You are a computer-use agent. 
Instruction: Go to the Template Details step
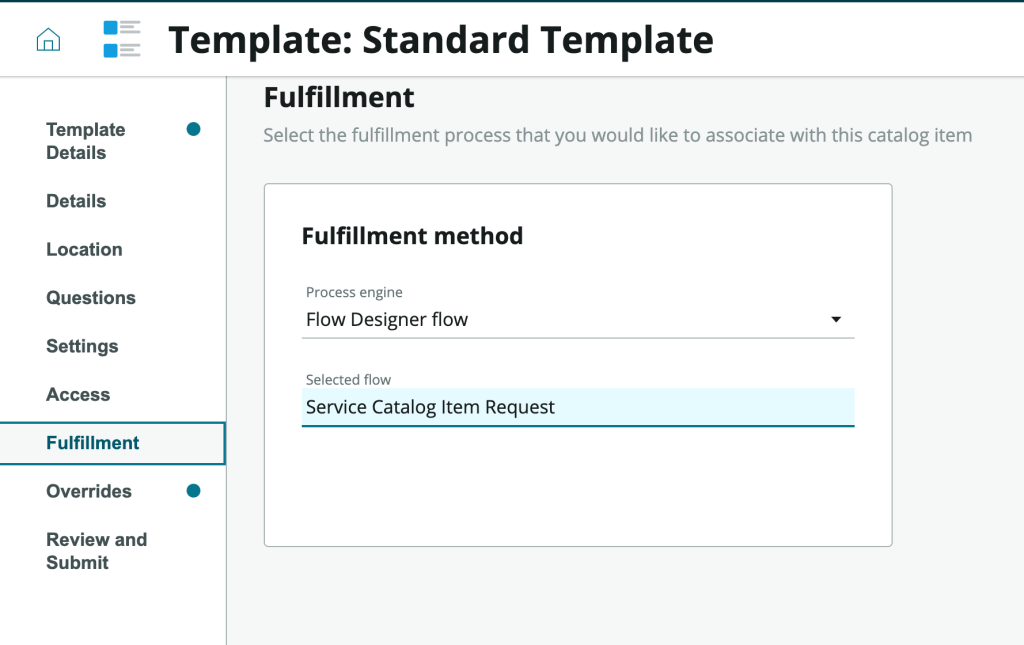pyautogui.click(x=86, y=141)
